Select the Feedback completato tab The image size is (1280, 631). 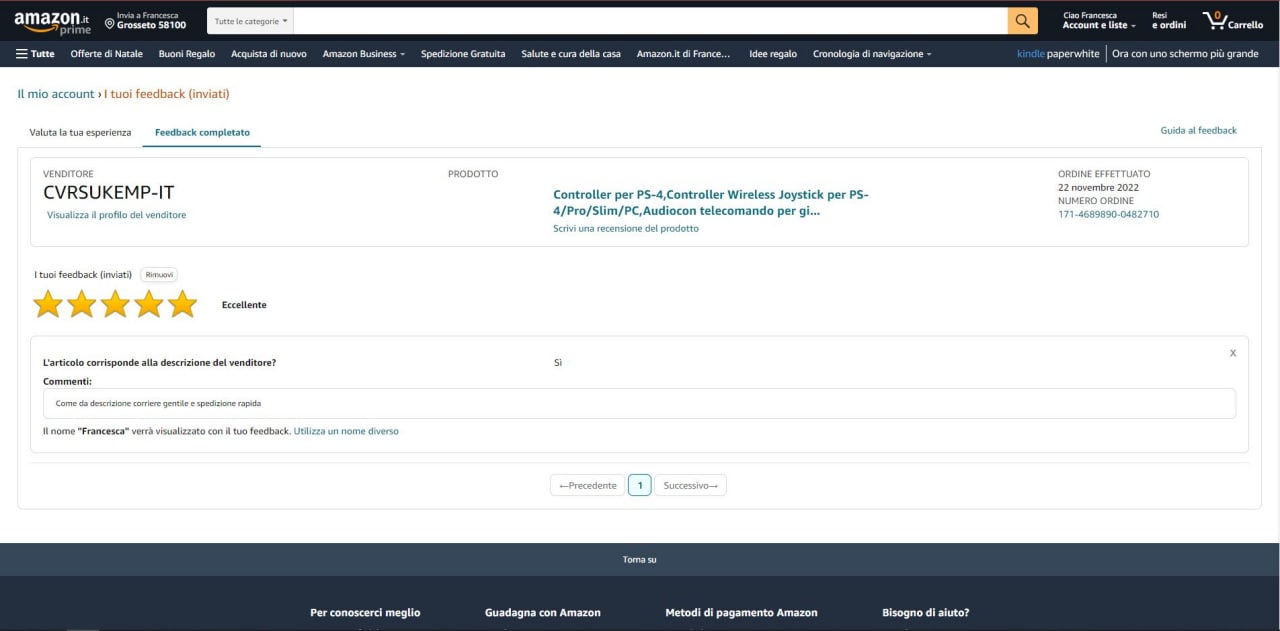point(202,132)
